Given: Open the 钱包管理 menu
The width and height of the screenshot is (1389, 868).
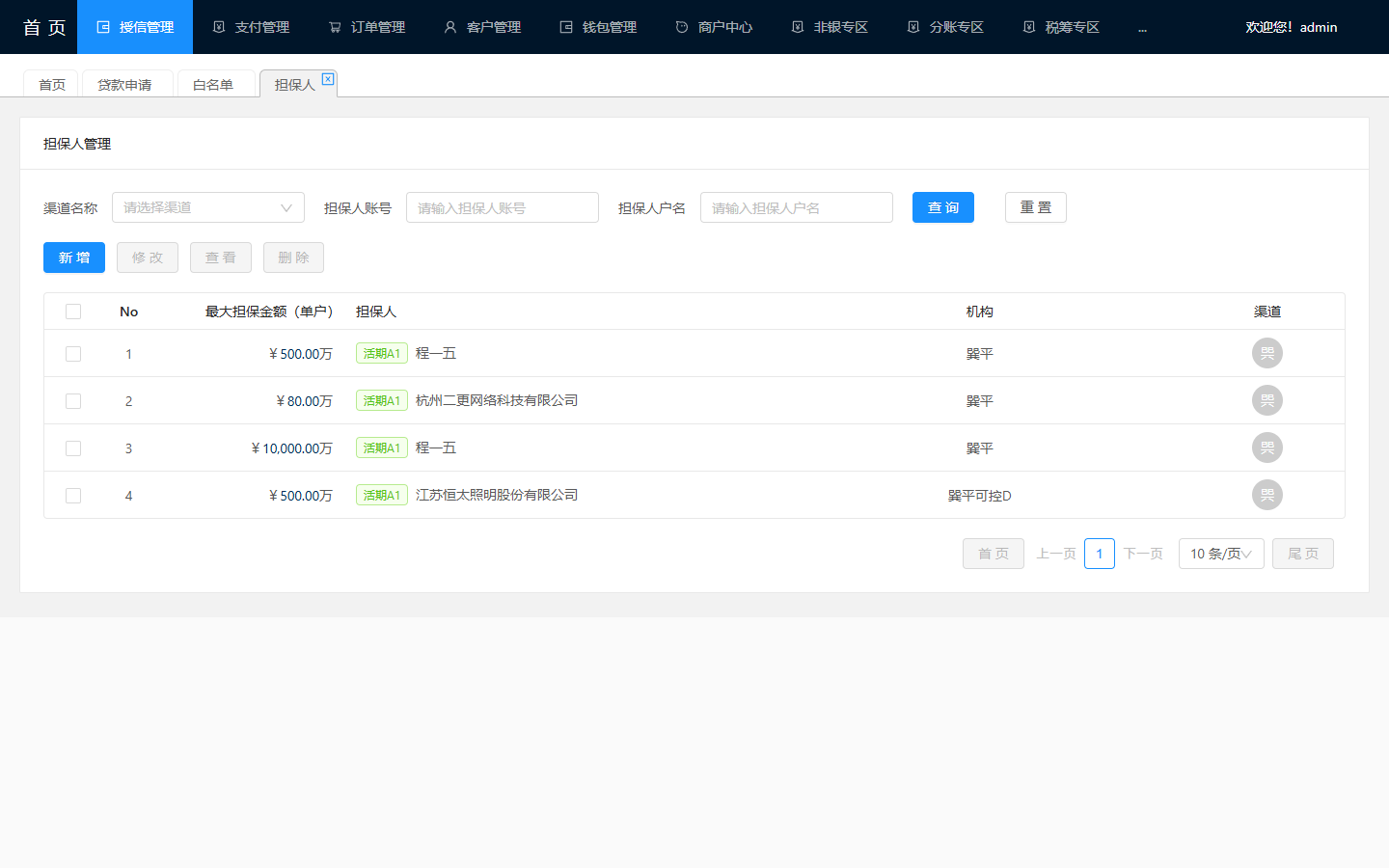Looking at the screenshot, I should pos(598,27).
